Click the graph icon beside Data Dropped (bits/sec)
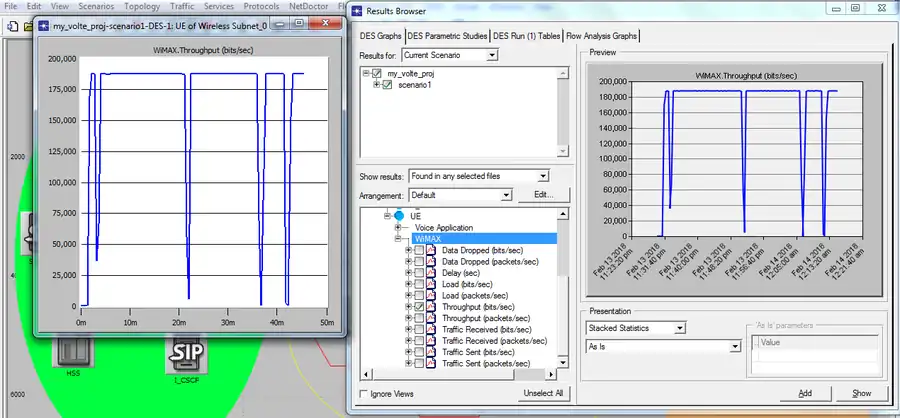The width and height of the screenshot is (900, 418). click(431, 250)
